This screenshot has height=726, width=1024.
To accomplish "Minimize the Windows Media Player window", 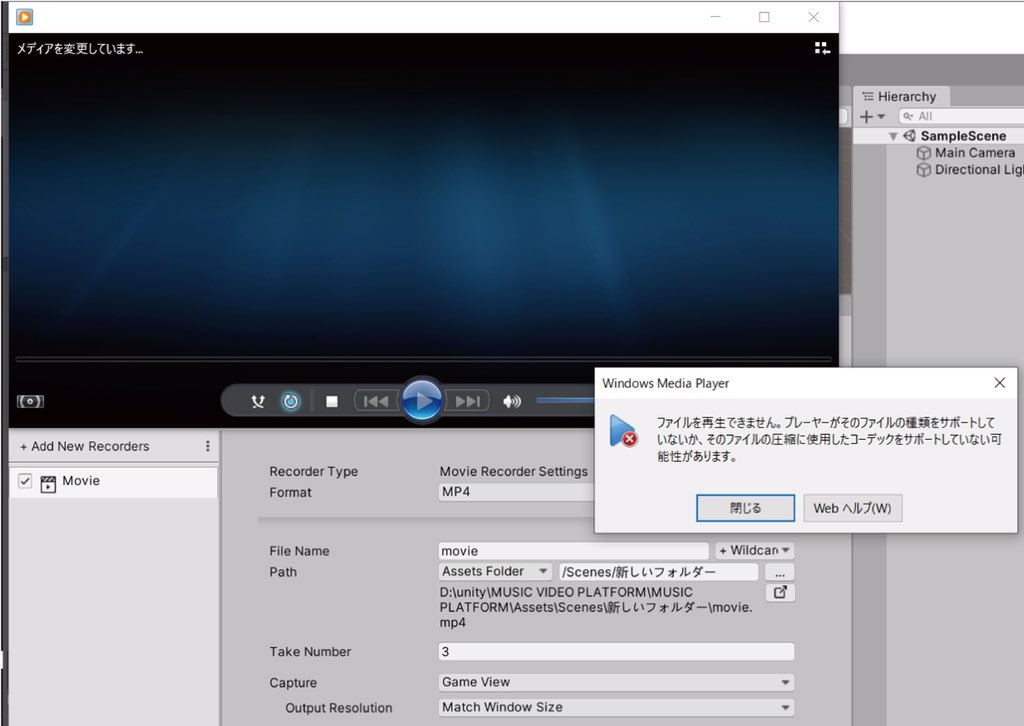I will tap(716, 17).
